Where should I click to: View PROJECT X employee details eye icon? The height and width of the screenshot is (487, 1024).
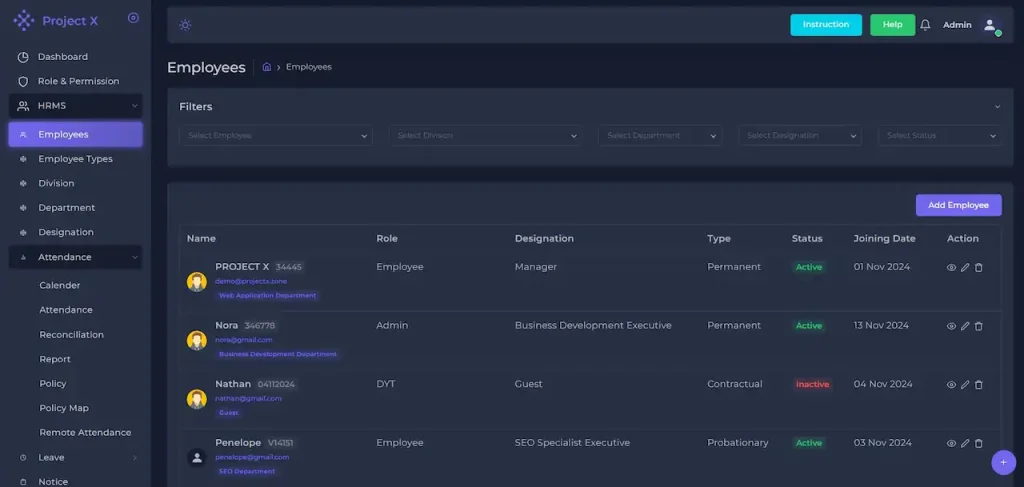point(951,268)
